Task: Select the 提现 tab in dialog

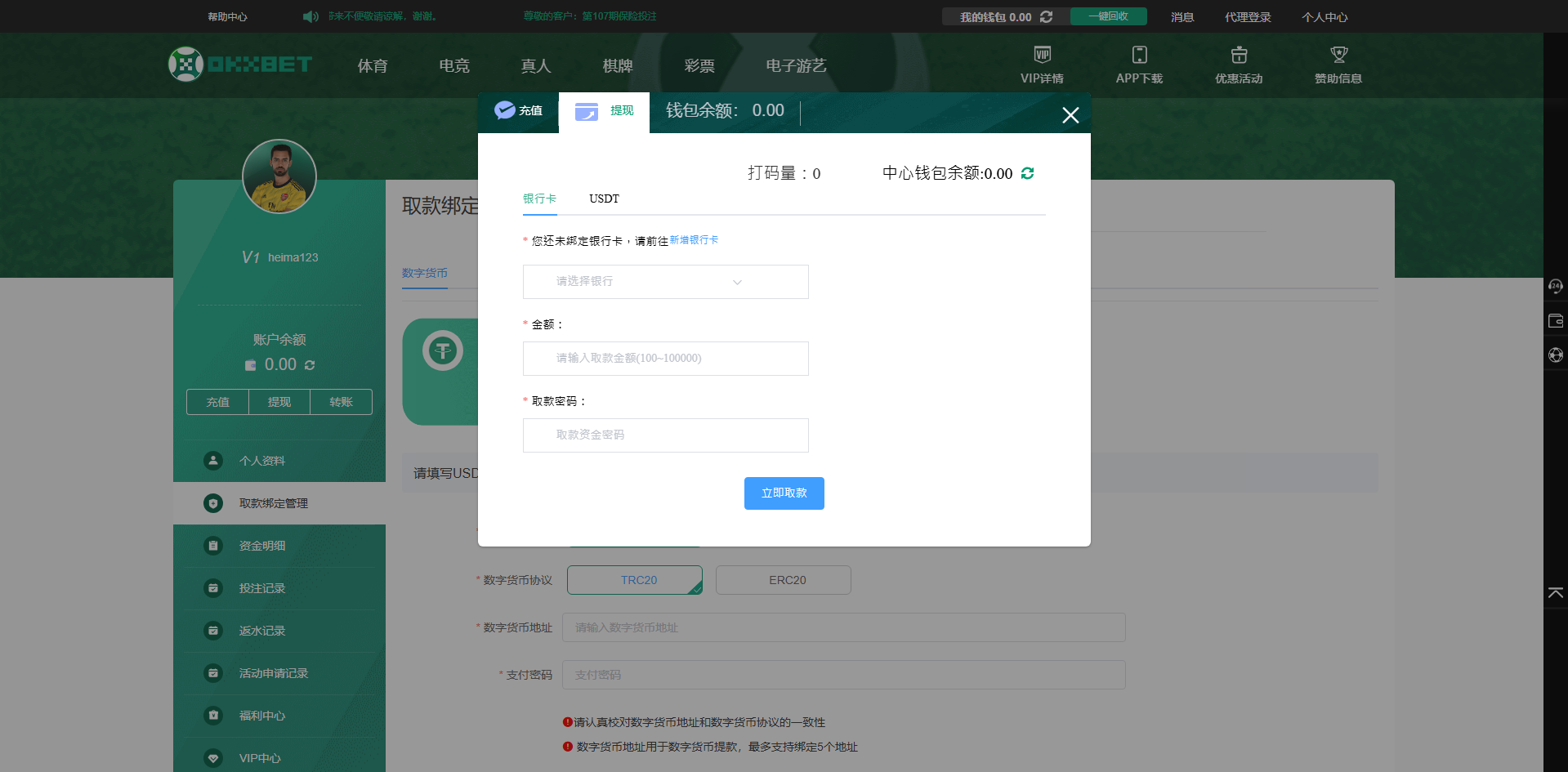Action: click(605, 112)
